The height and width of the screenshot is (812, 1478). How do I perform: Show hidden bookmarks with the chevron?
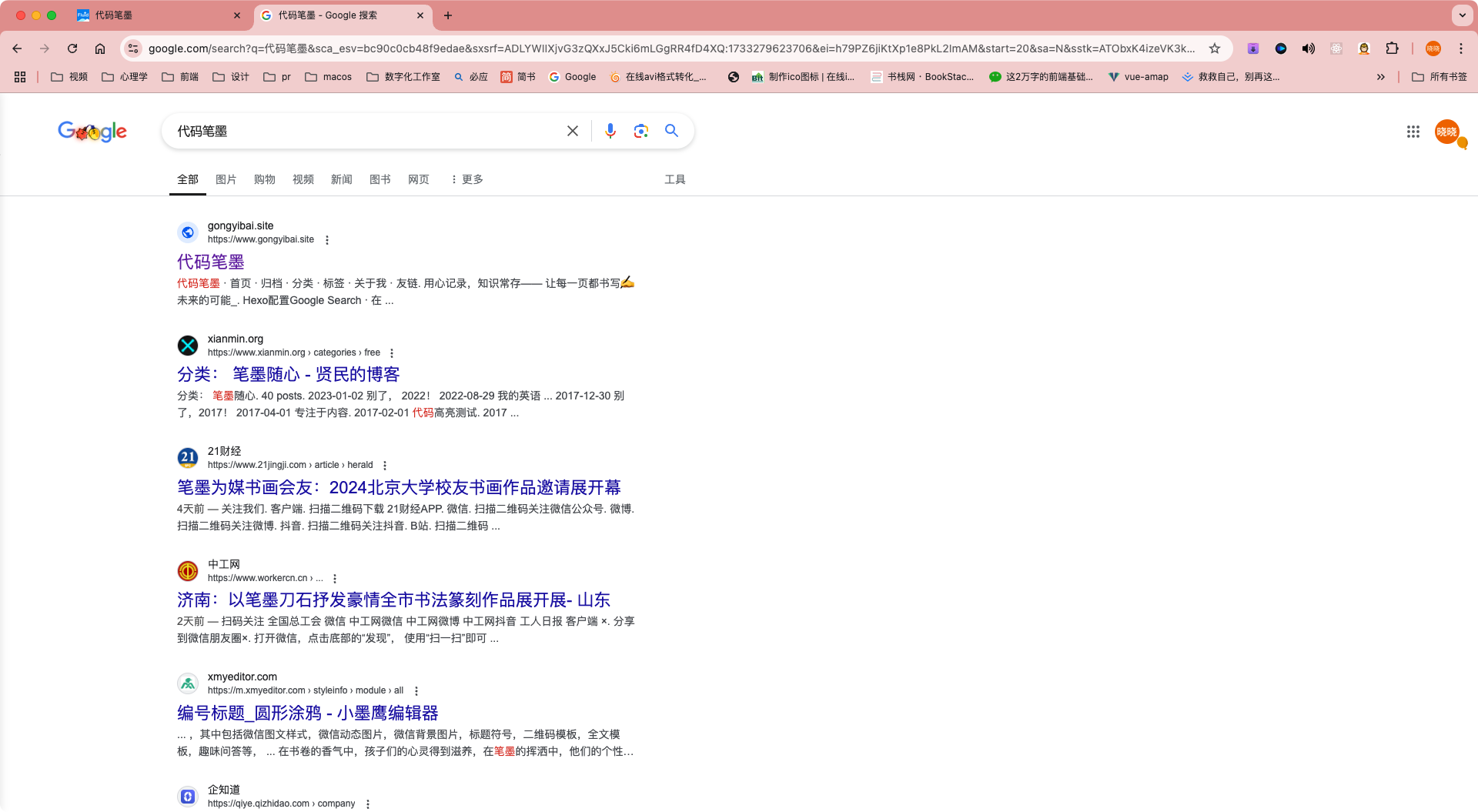pos(1381,77)
